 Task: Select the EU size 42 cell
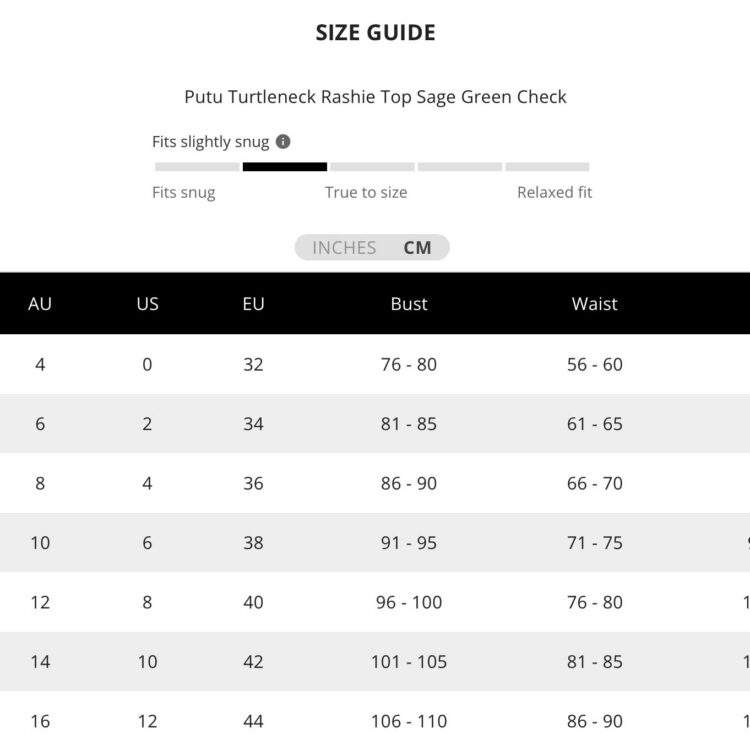pos(253,662)
